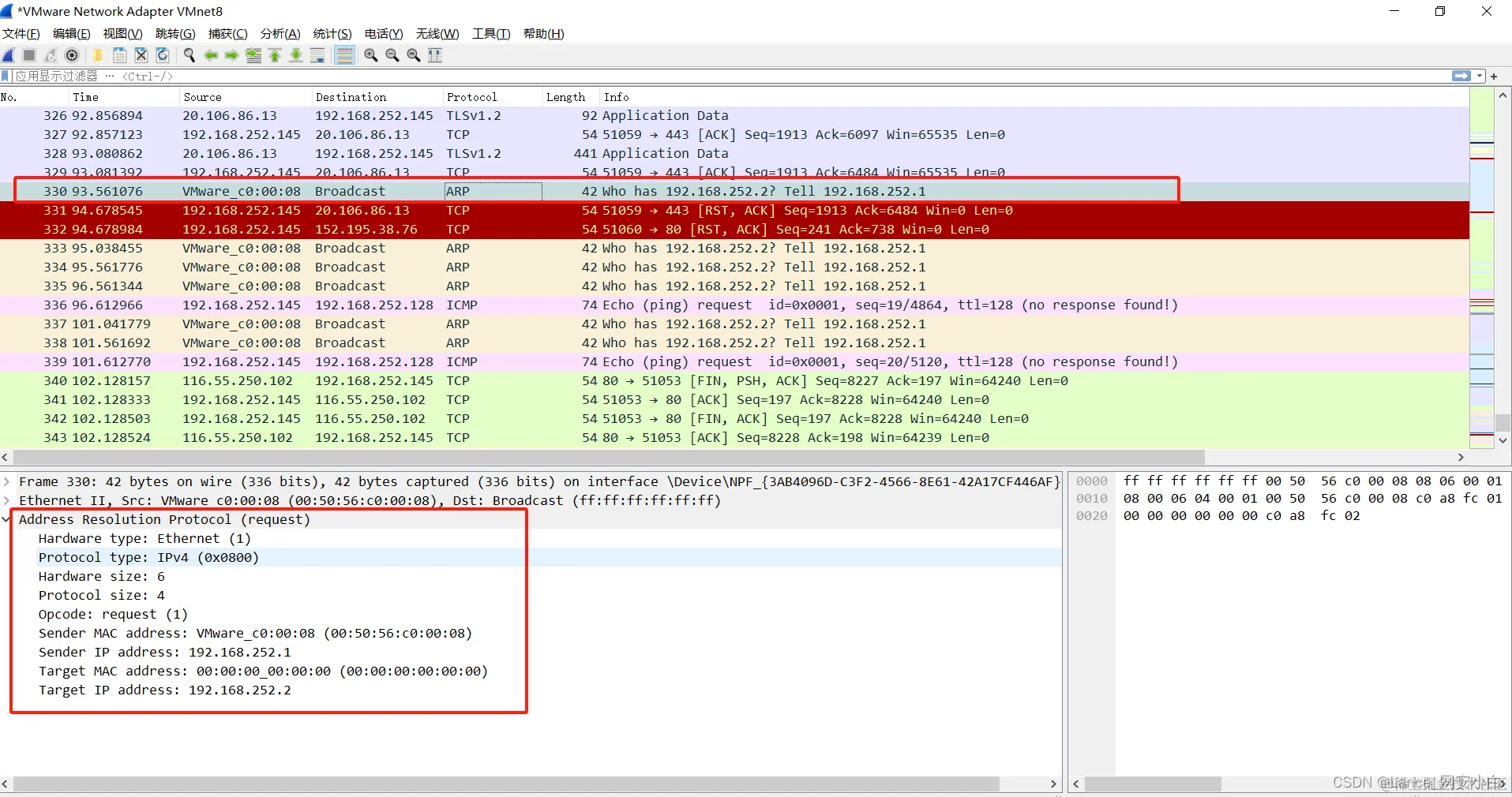1512x797 pixels.
Task: Select packet 331 RST, ACK row
Action: (734, 211)
